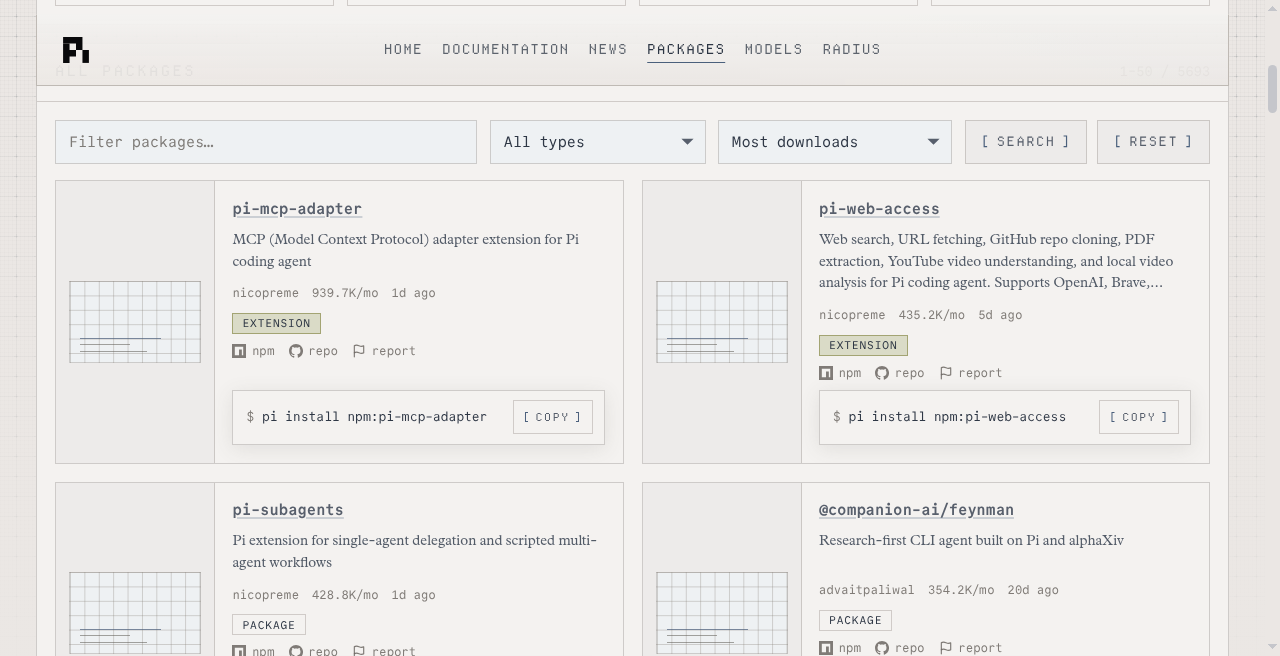Click the Extension tag on pi-mcp-adapter

tap(277, 323)
